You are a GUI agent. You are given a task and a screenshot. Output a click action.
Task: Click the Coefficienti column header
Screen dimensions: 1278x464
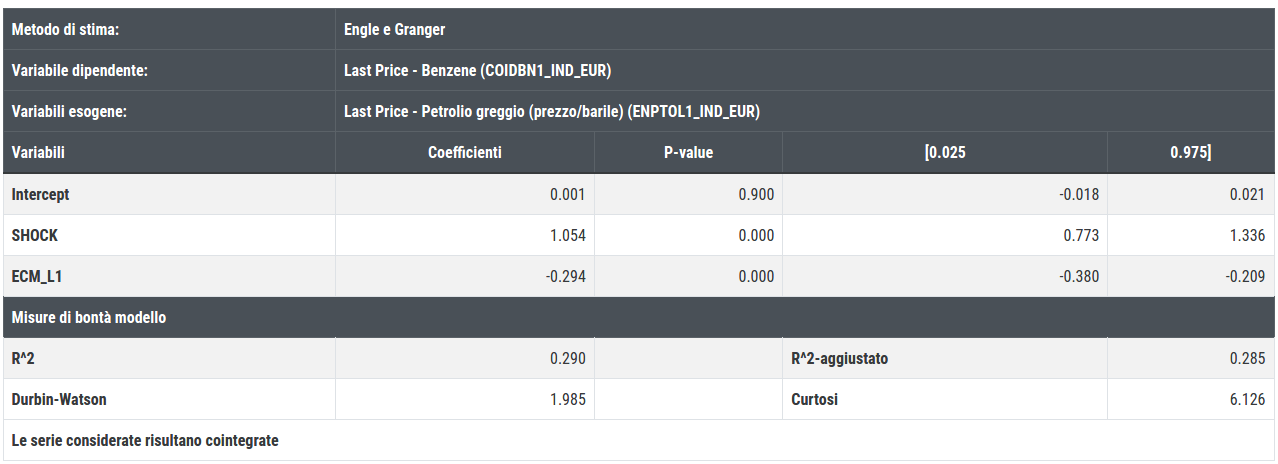click(x=465, y=153)
